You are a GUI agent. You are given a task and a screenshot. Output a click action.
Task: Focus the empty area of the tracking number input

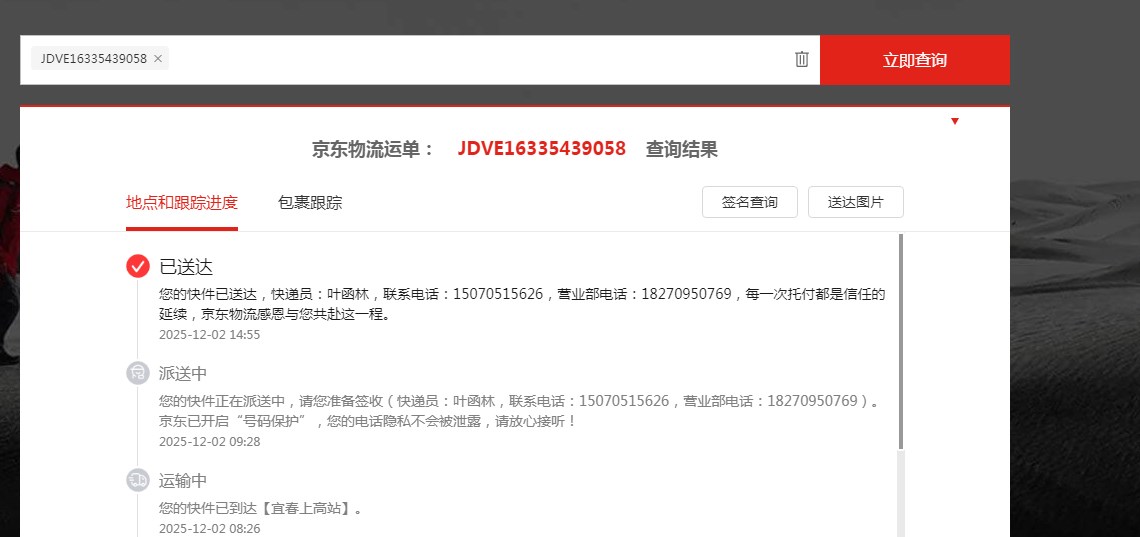click(480, 59)
